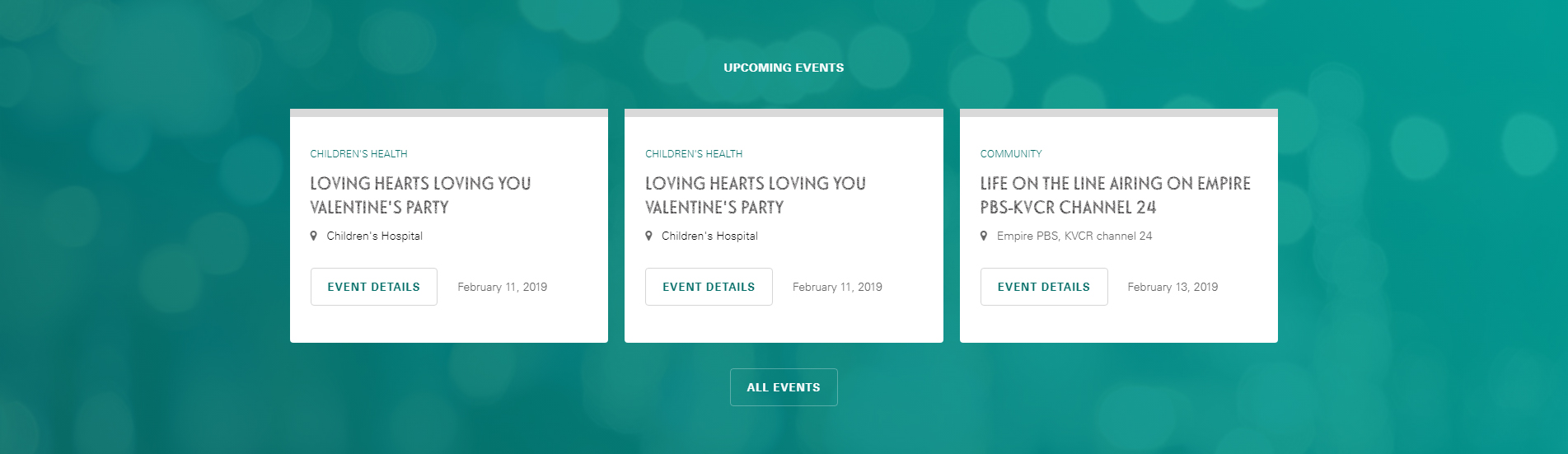
Task: Open Event Details in the second Valentine's Party card
Action: click(709, 287)
